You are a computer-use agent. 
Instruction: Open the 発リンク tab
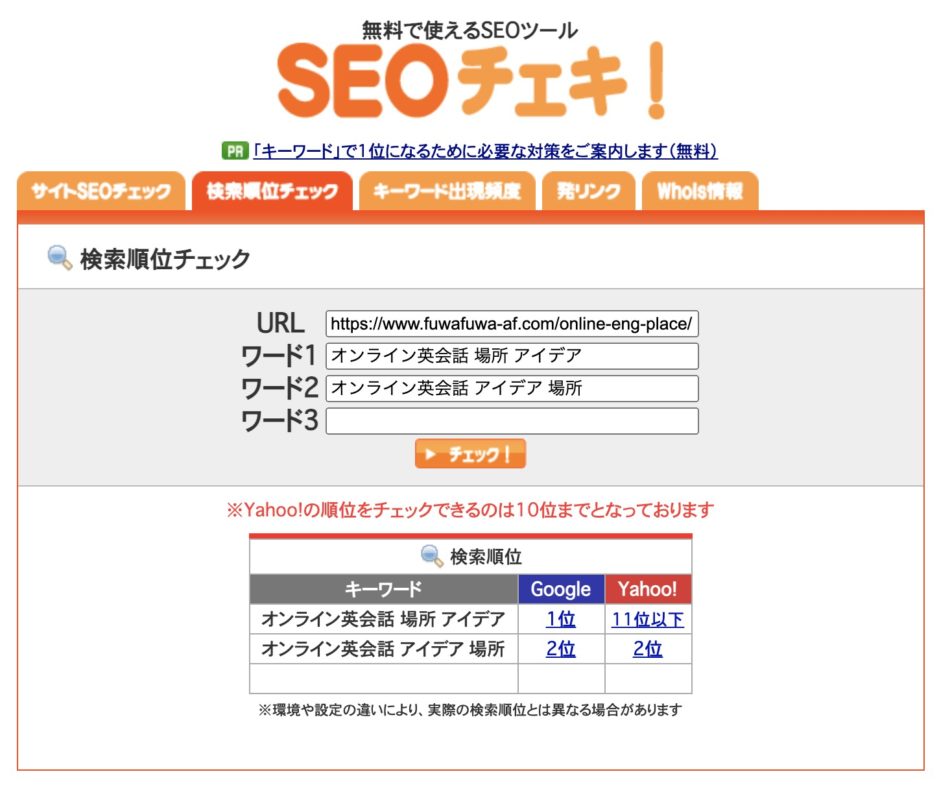pyautogui.click(x=589, y=191)
